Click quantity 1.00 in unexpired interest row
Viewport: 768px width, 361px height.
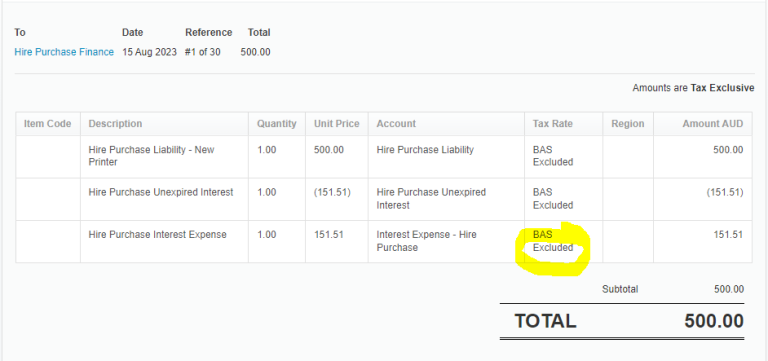tap(266, 193)
